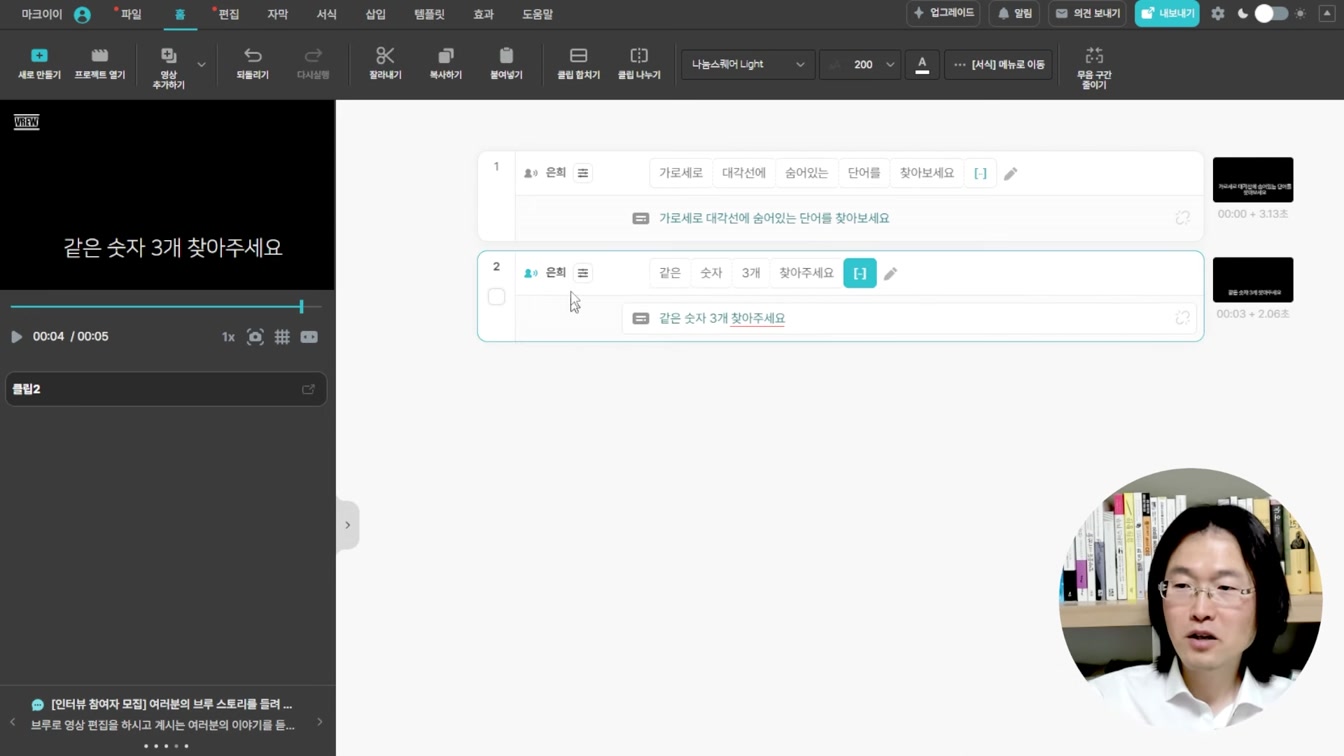Screen dimensions: 1344x756
Task: Expand the side panel with the chevron handle
Action: pyautogui.click(x=347, y=525)
